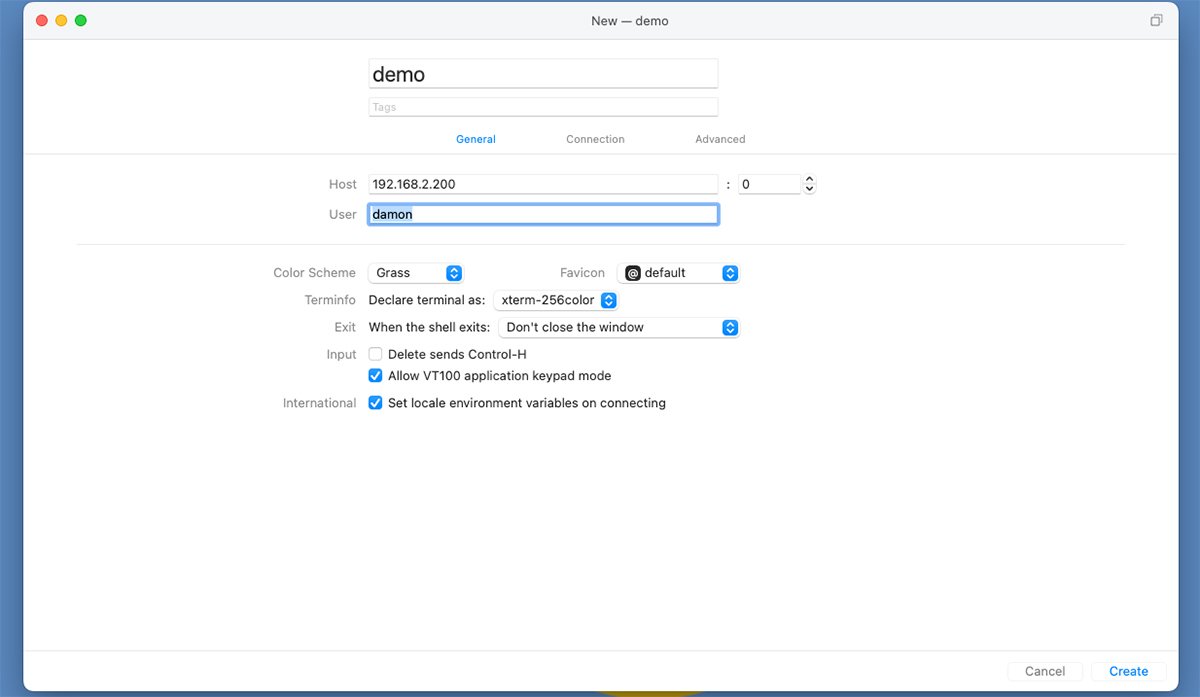Click the yellow minimize window button

61,20
